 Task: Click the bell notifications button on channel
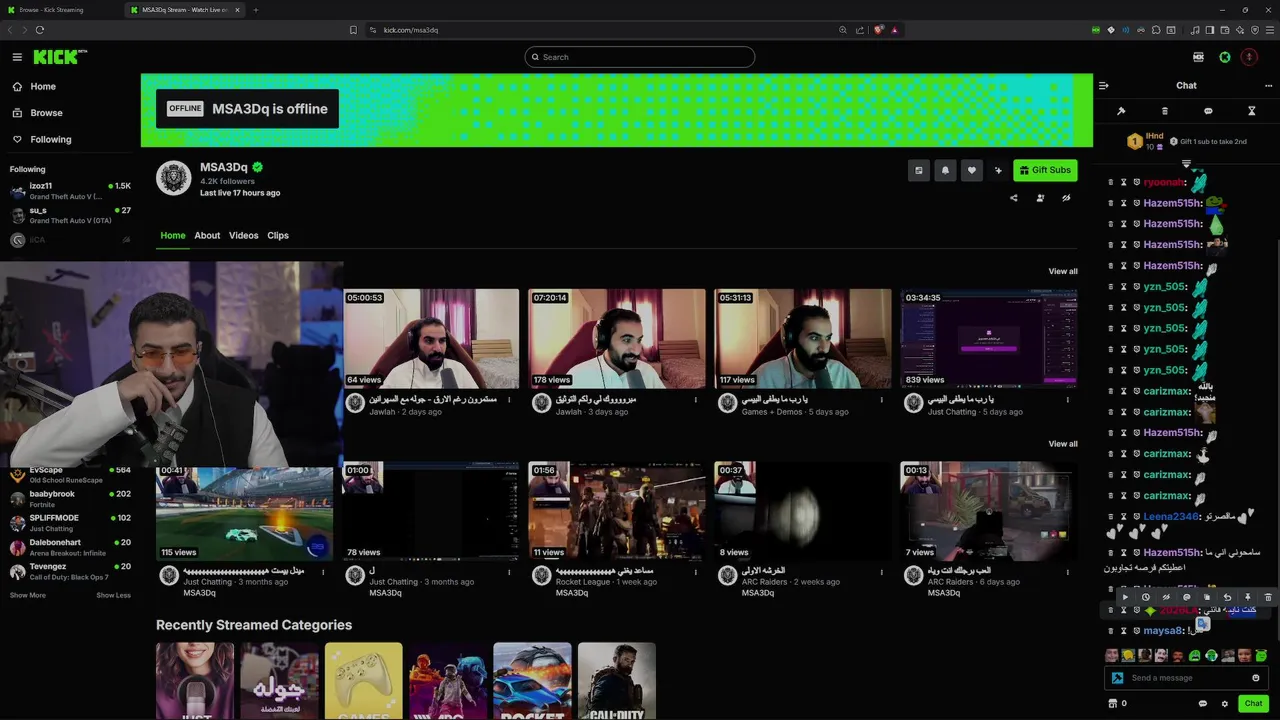945,171
